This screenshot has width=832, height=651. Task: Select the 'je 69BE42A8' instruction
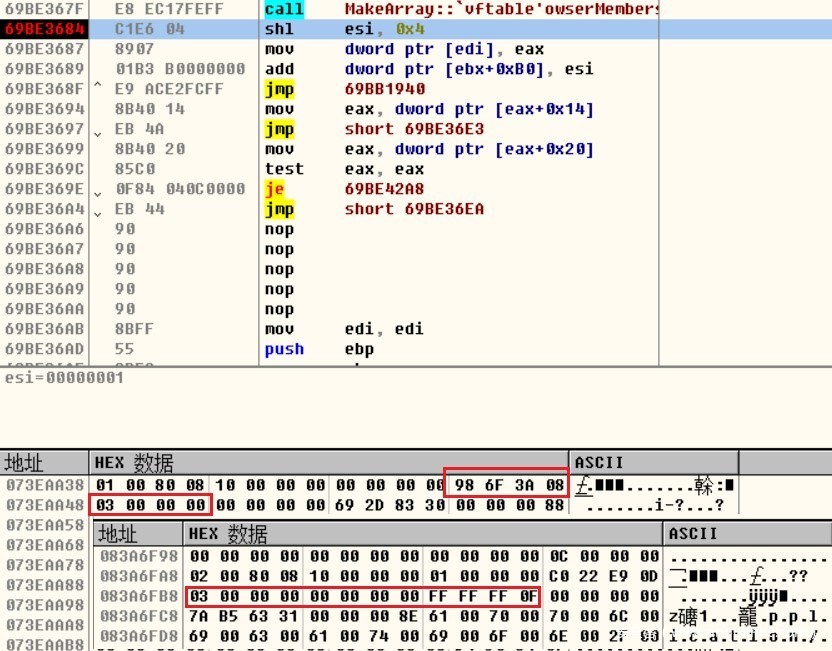pos(330,189)
